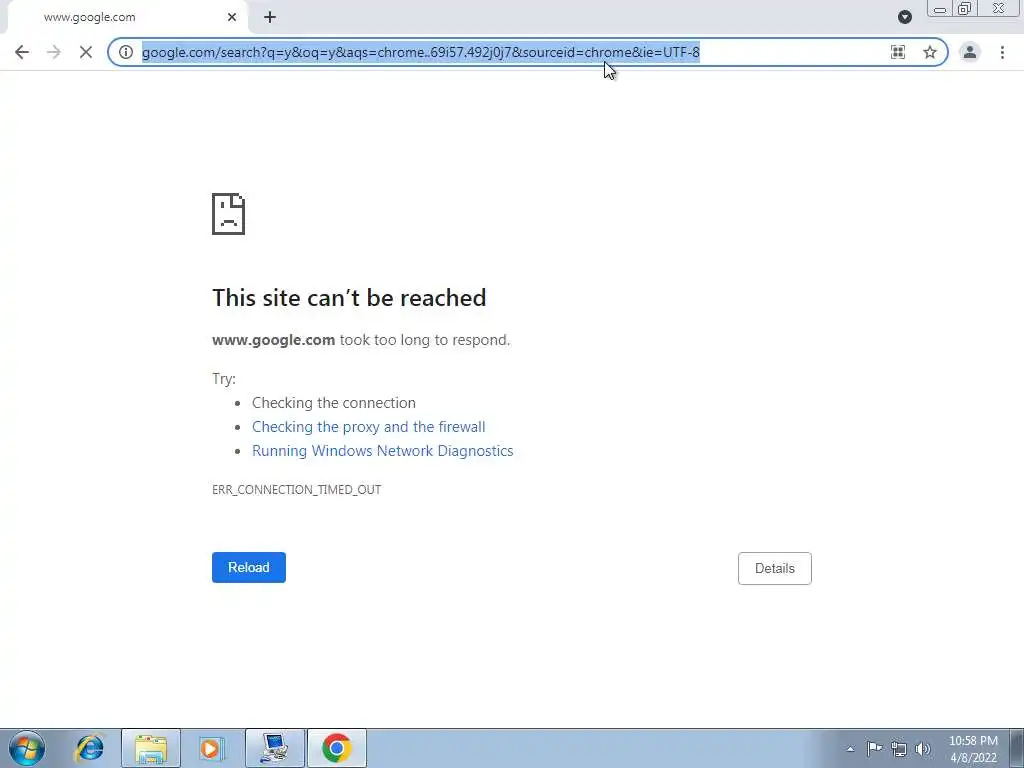Click the Show desktop button
1024x768 pixels.
(1017, 748)
